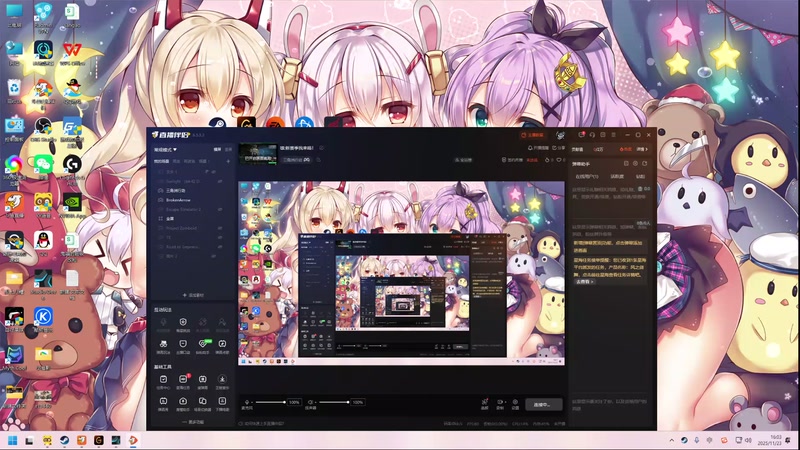Open the shield icon in 互动玩法

[x=183, y=324]
